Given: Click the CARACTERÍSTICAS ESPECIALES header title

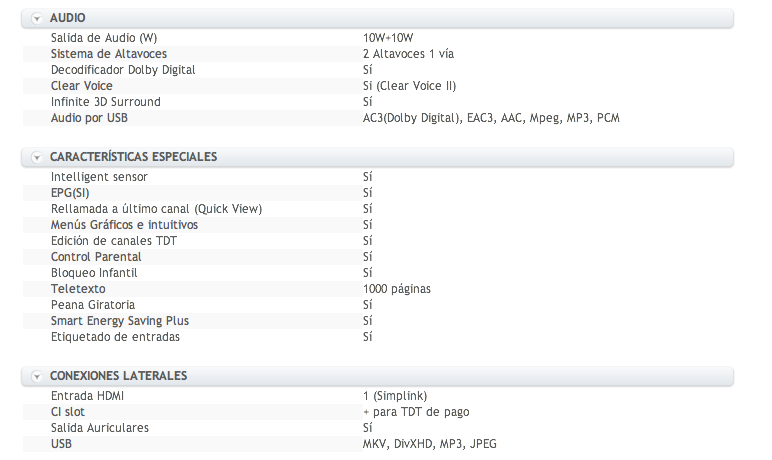Looking at the screenshot, I should (x=133, y=157).
